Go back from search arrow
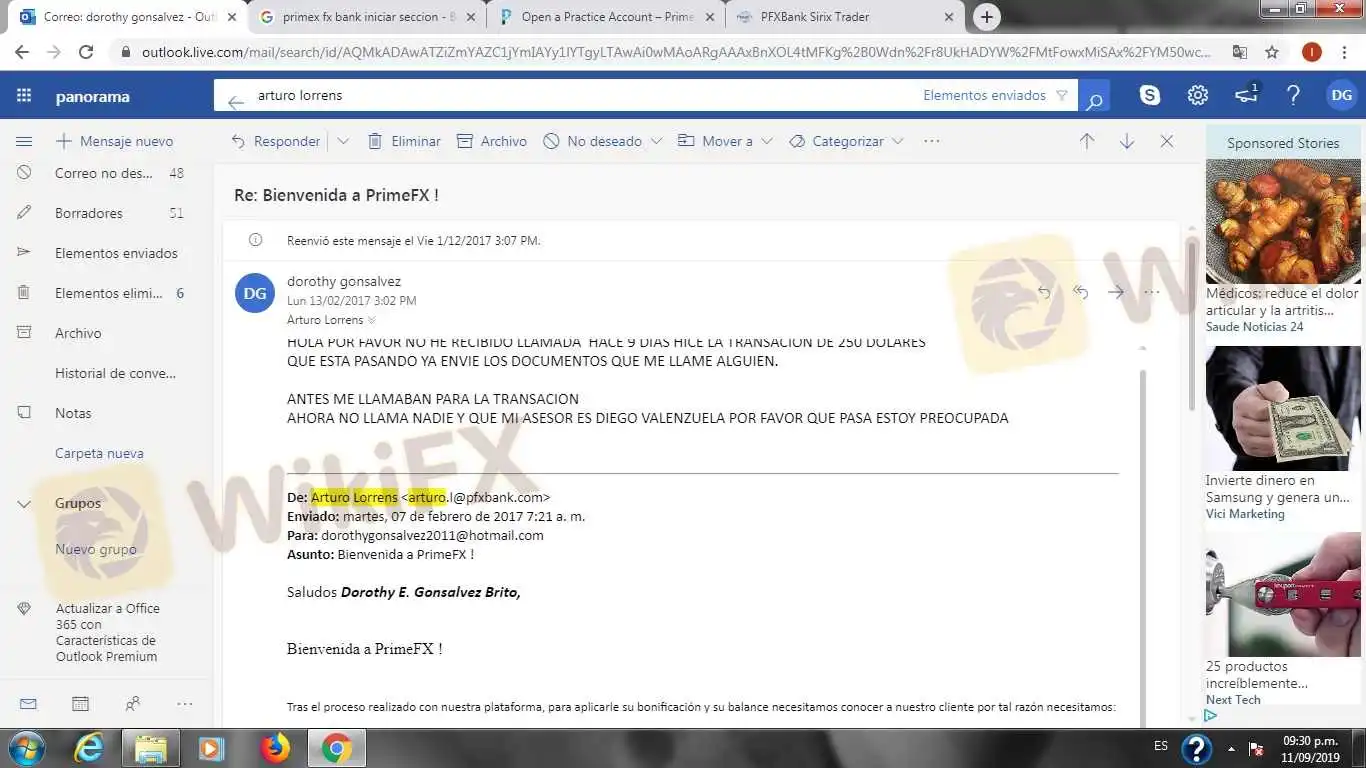 point(235,101)
